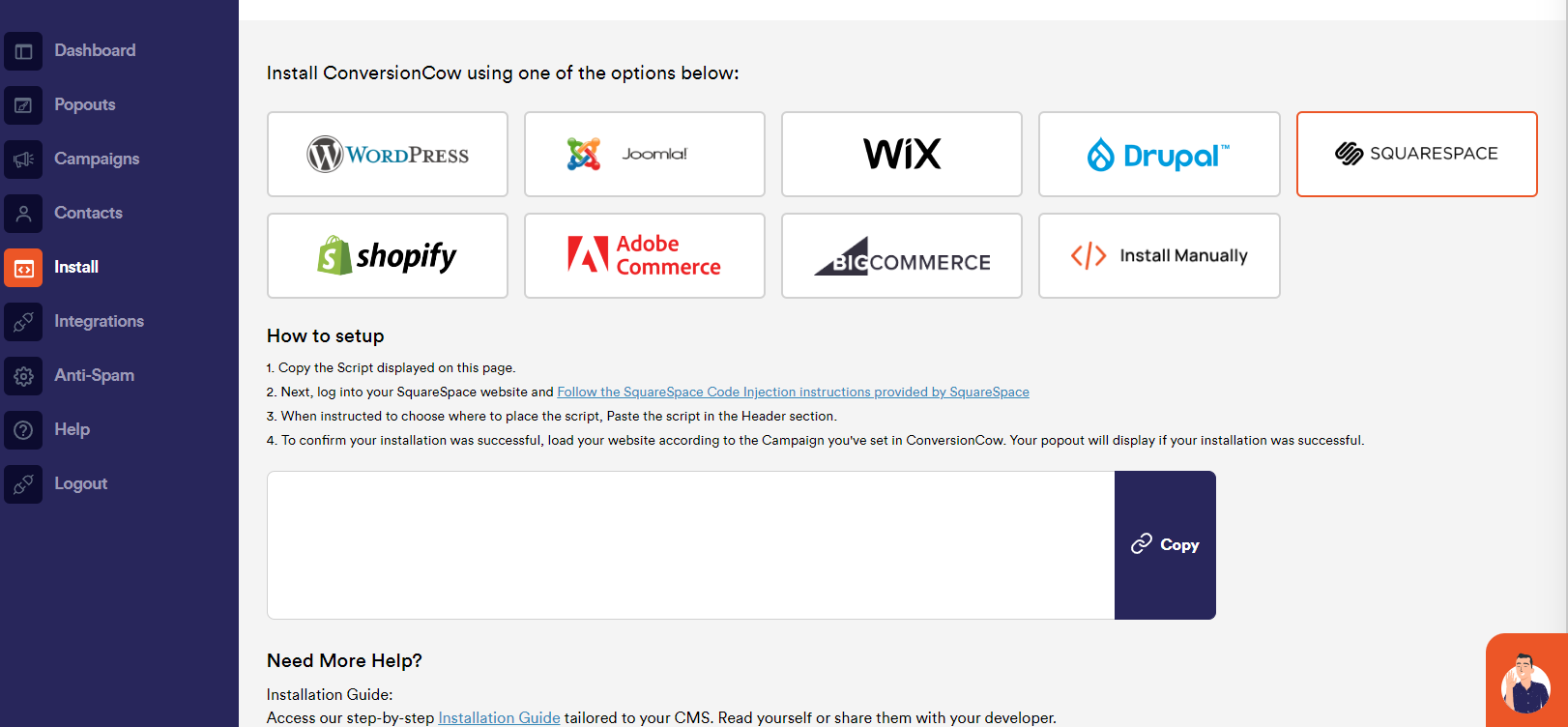Screen dimensions: 1568x727
Task: Click the Logout sidebar icon
Action: click(23, 484)
